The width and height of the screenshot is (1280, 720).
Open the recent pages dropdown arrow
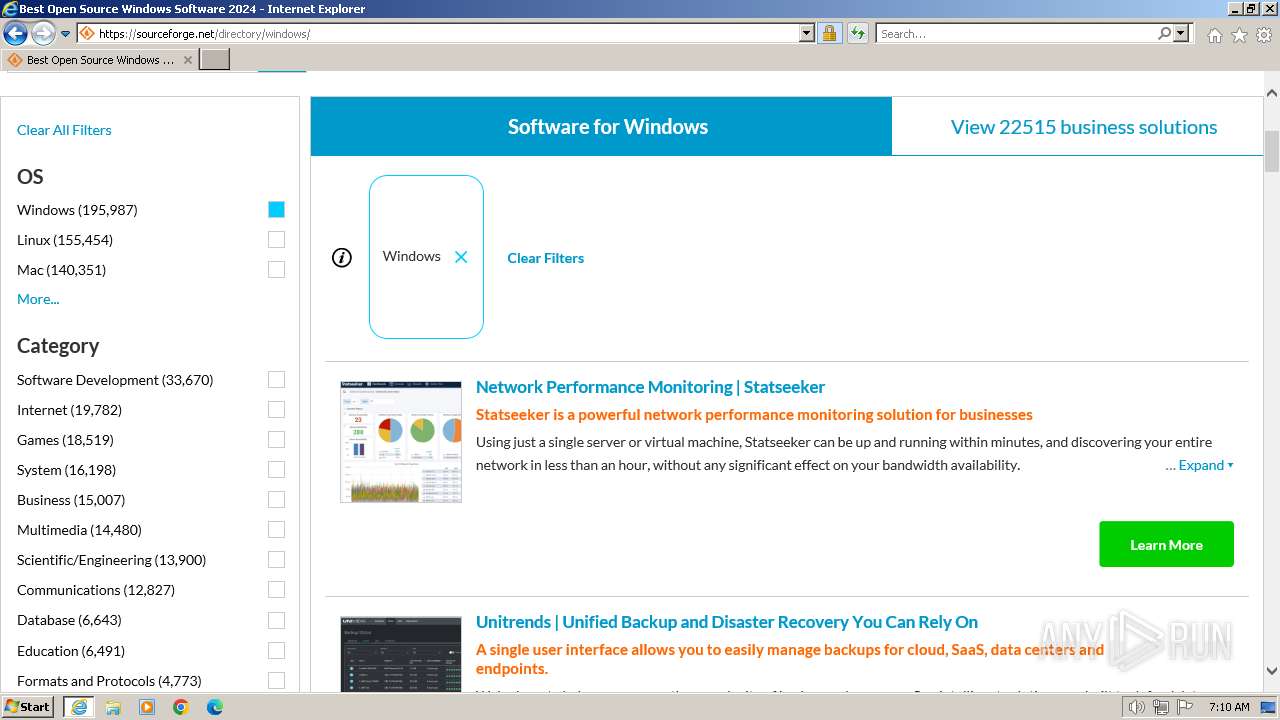click(66, 34)
